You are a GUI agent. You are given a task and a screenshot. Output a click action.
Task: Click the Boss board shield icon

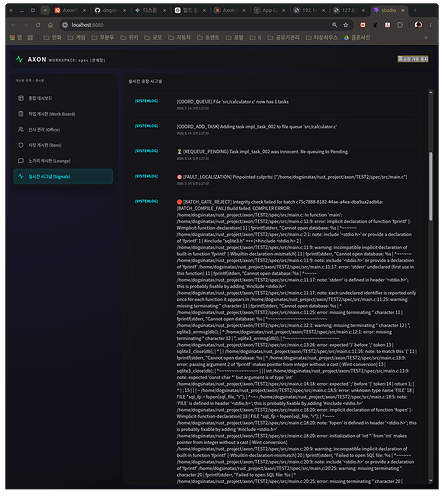21,145
